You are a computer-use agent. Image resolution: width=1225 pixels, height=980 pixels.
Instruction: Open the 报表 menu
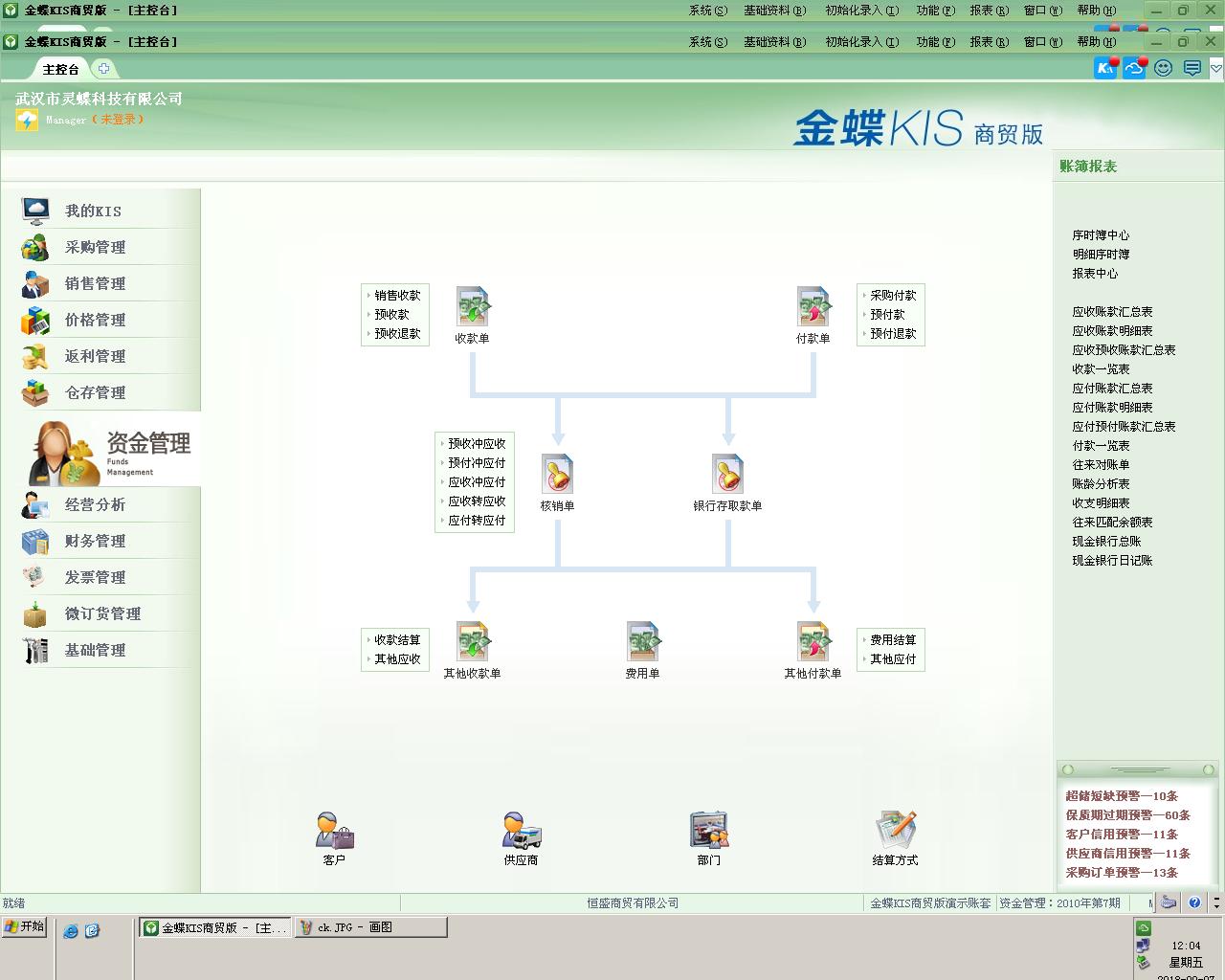990,41
